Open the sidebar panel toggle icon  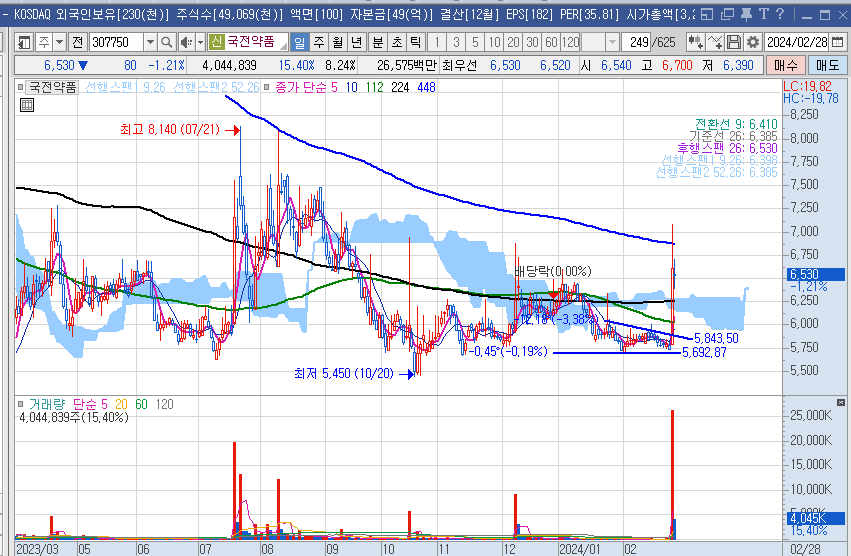[x=24, y=42]
